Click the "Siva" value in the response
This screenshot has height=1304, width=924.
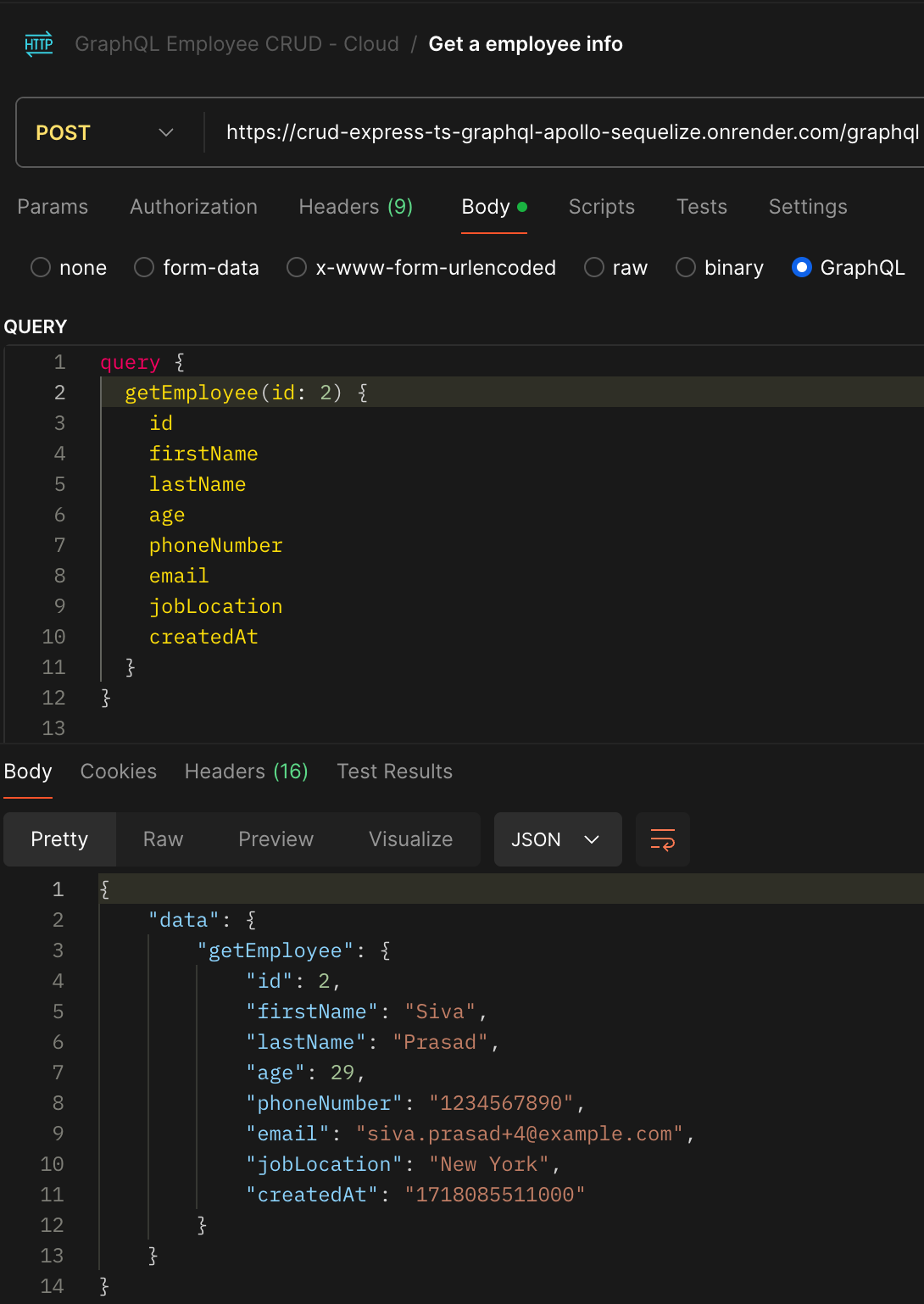coord(440,1011)
